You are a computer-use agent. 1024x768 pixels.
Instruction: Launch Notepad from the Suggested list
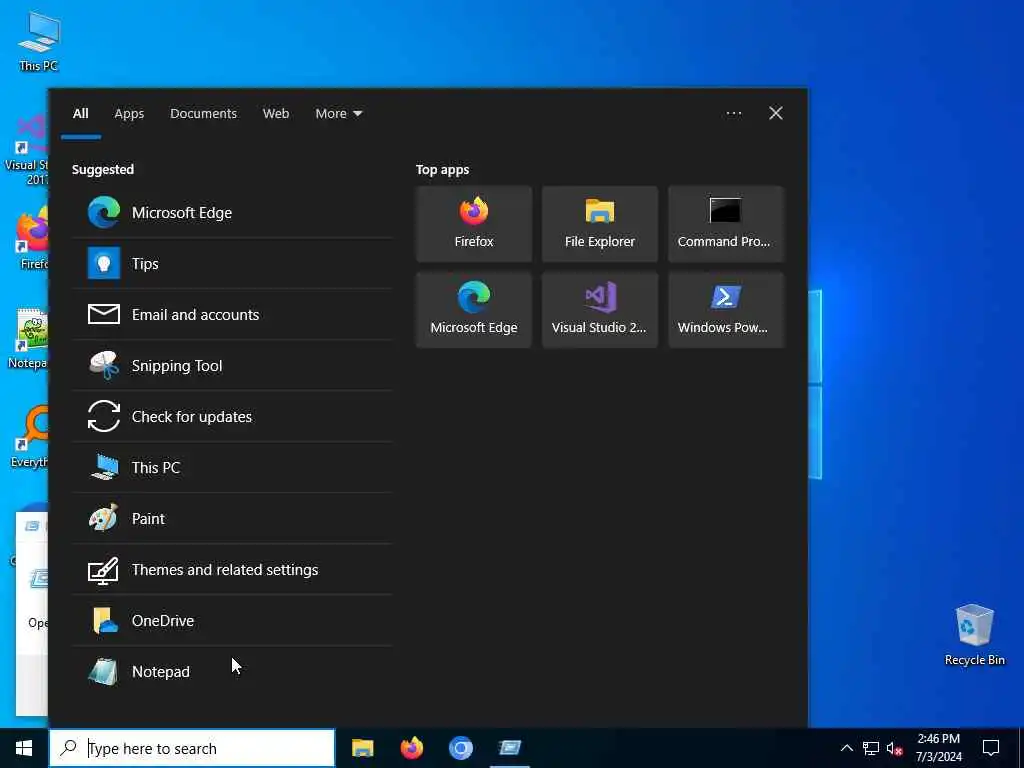(x=232, y=671)
